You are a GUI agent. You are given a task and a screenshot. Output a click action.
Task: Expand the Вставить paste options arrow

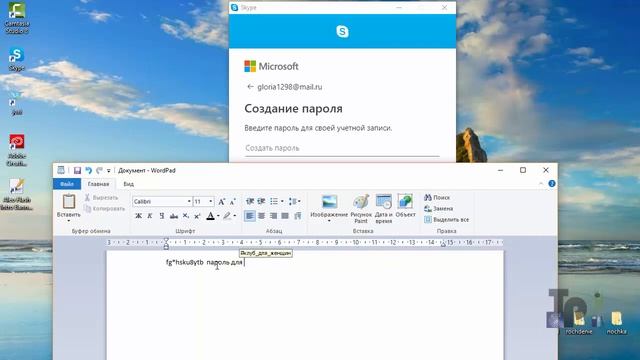pyautogui.click(x=69, y=221)
